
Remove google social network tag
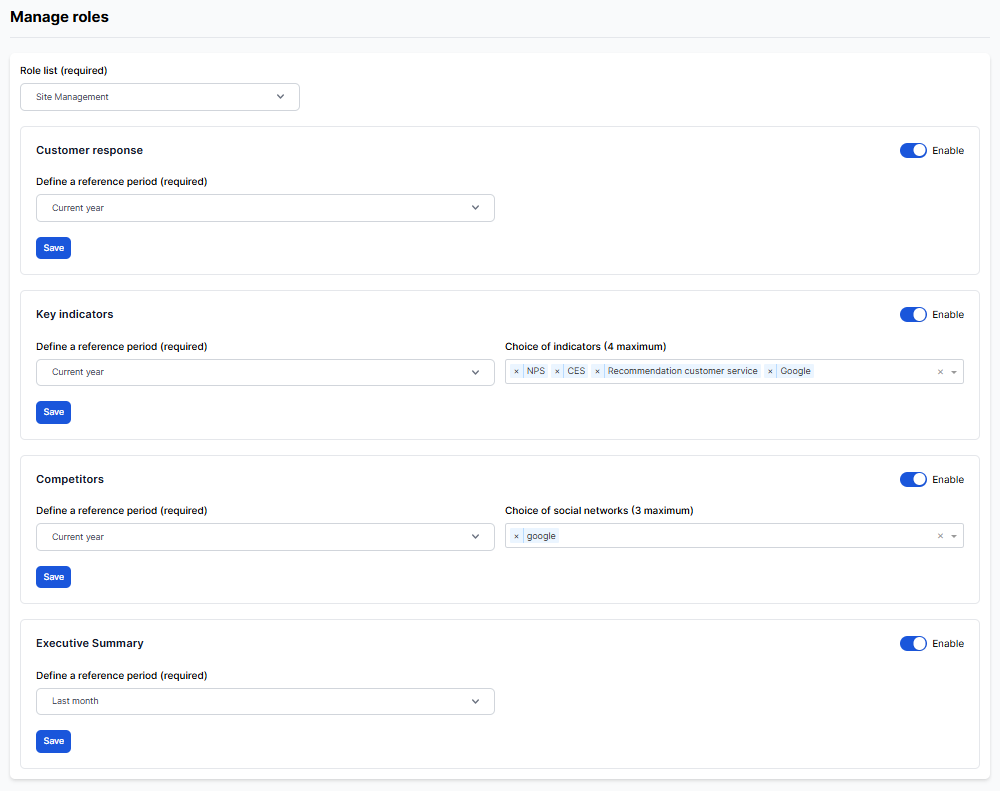[x=516, y=536]
